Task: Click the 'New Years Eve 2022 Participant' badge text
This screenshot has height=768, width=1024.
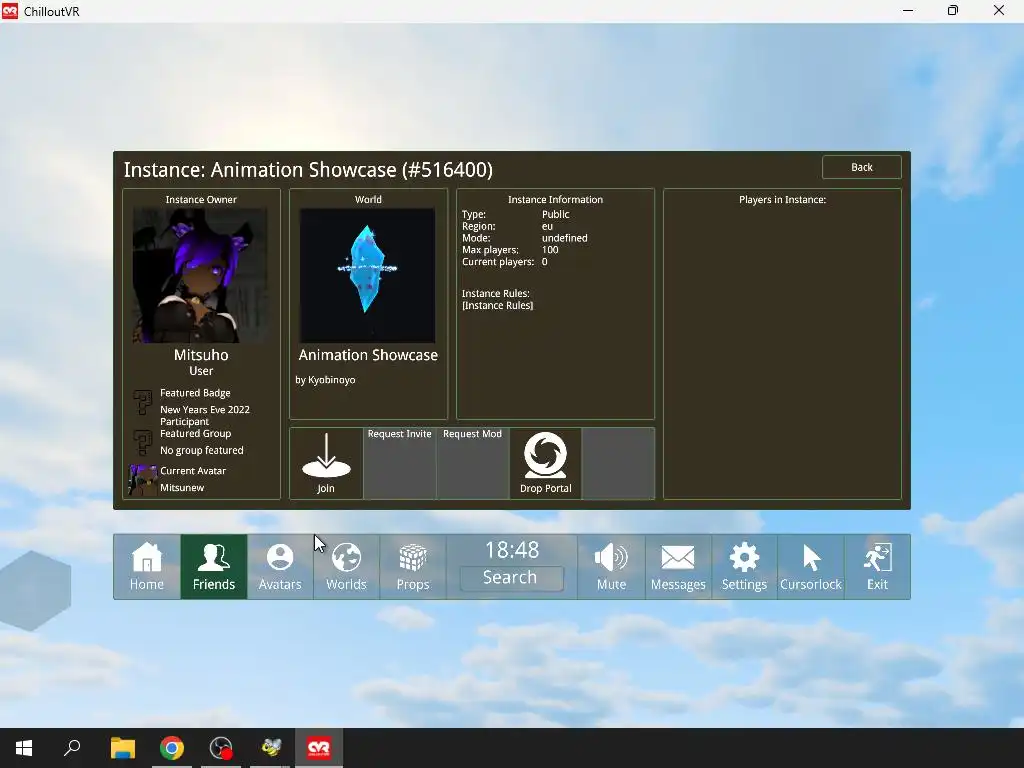Action: point(205,415)
